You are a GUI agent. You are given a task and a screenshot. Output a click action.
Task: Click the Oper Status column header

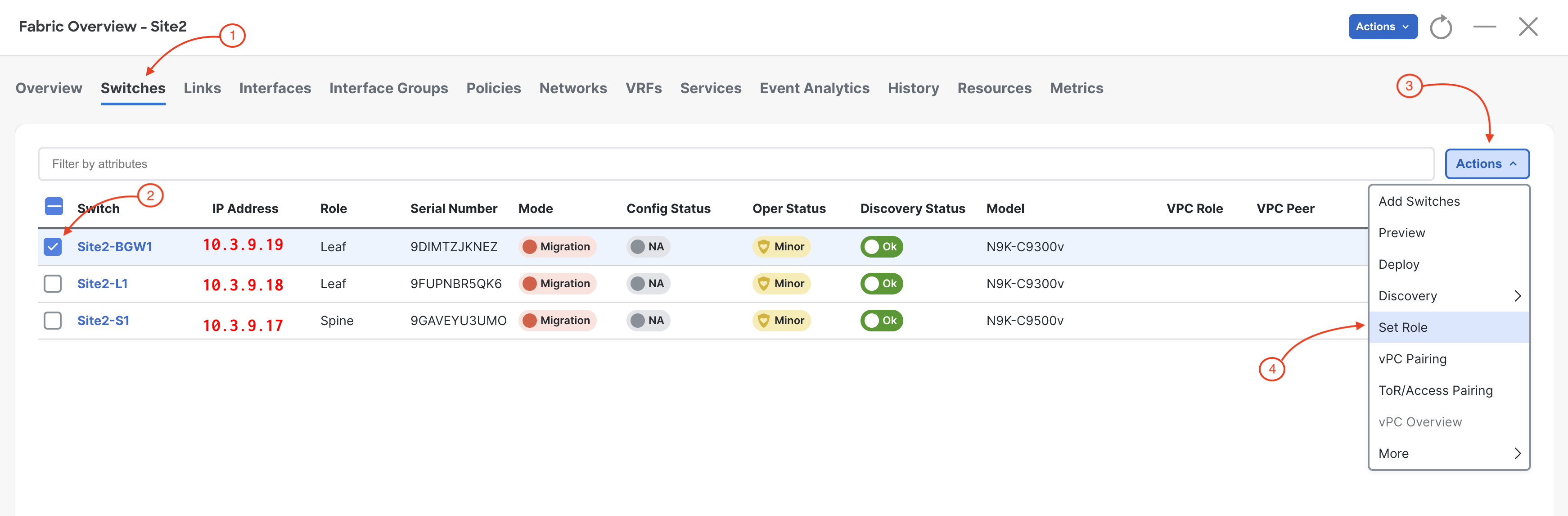point(789,209)
